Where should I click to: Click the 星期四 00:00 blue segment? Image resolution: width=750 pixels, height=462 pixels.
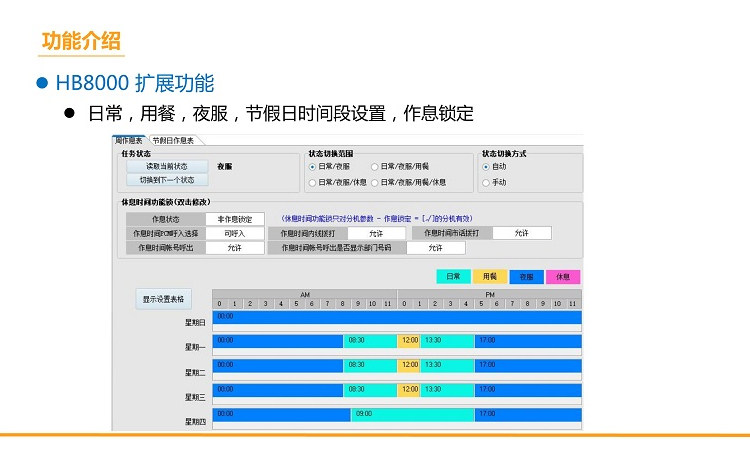pos(282,414)
